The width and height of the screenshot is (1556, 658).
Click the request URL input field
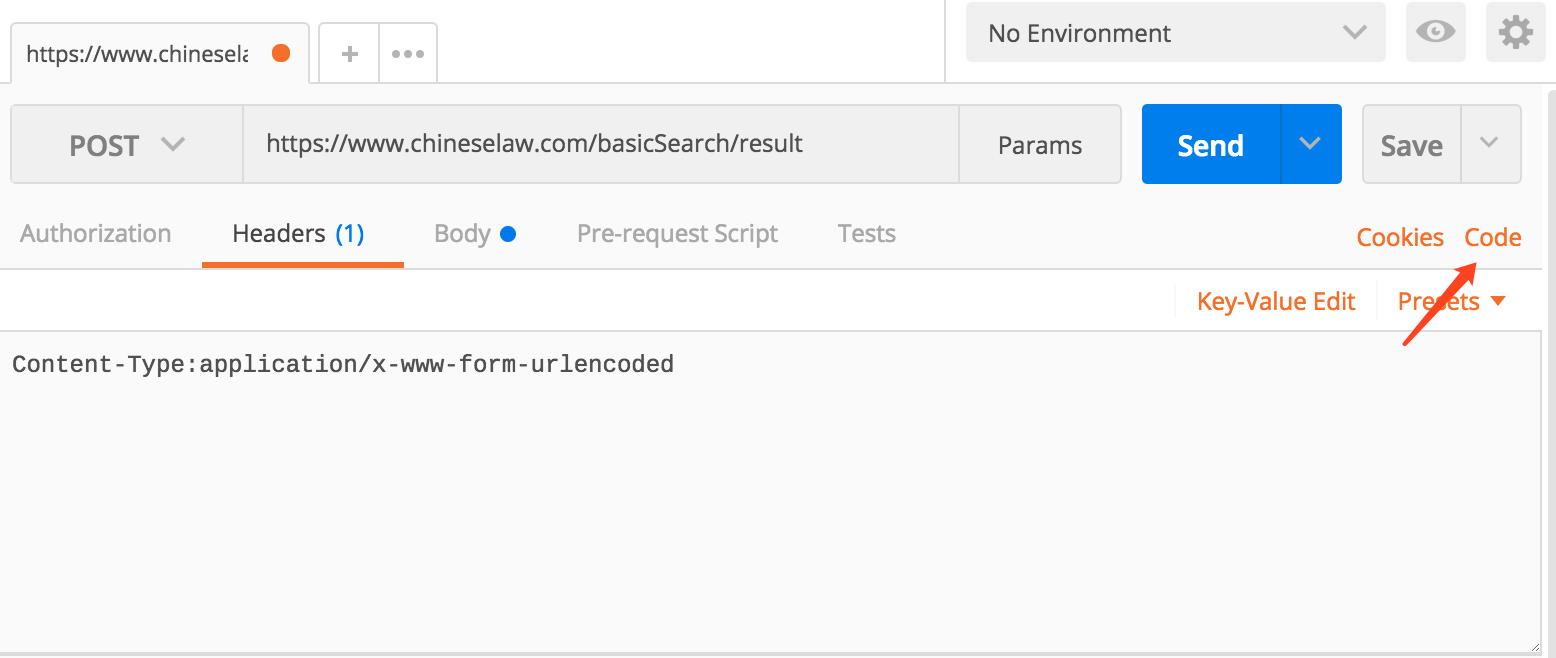coord(600,144)
